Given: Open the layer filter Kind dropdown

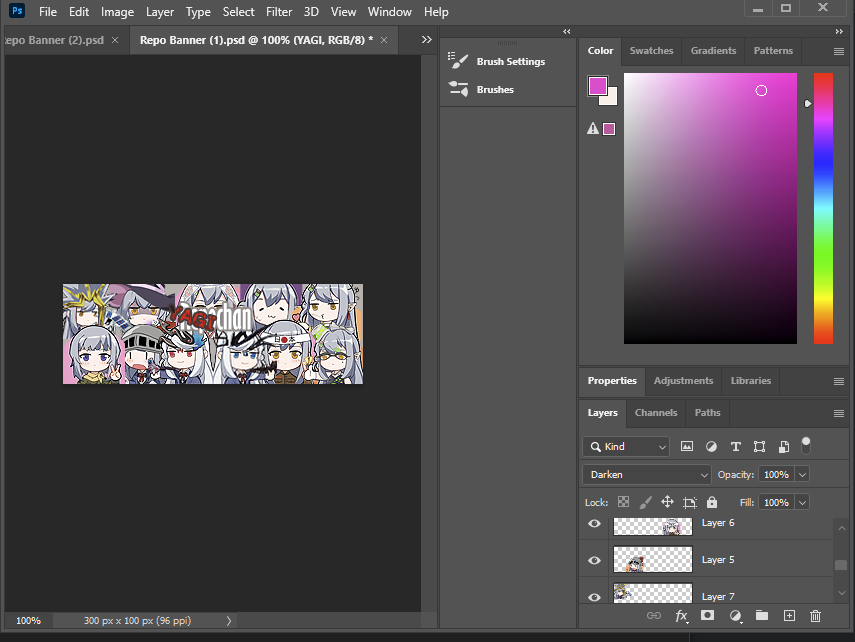Looking at the screenshot, I should click(x=626, y=447).
